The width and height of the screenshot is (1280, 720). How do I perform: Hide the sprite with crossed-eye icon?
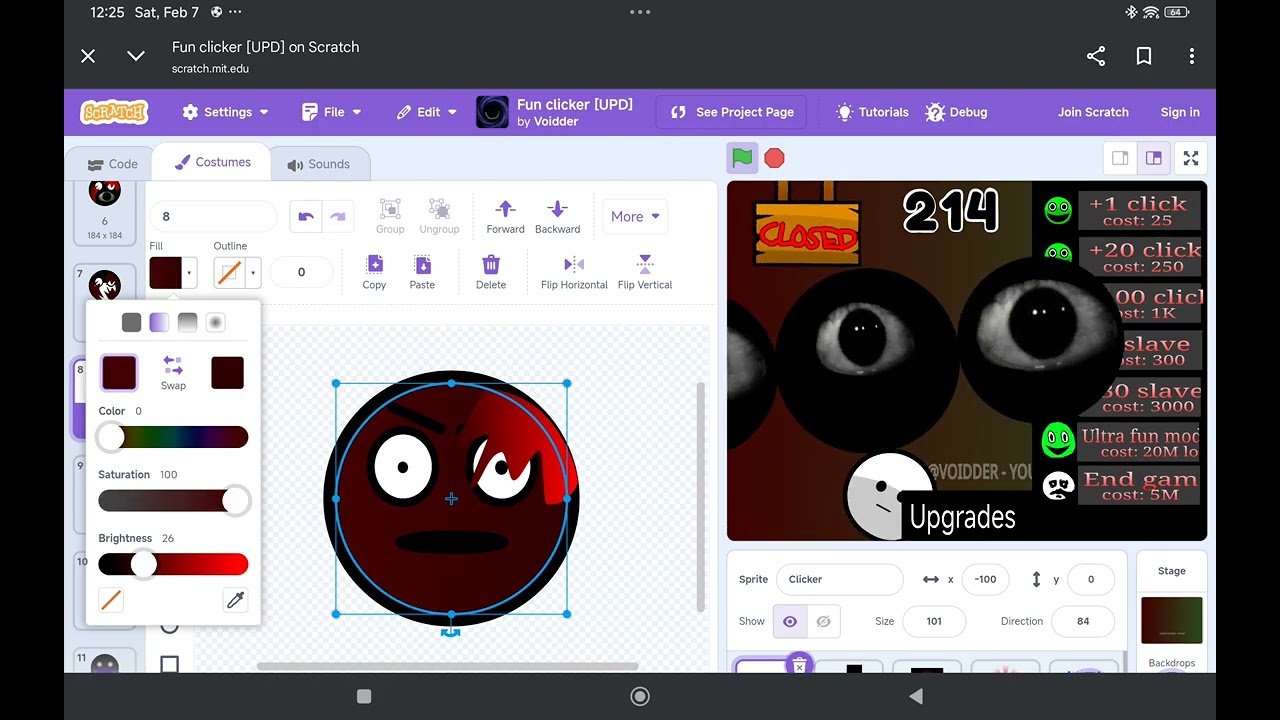coord(823,621)
